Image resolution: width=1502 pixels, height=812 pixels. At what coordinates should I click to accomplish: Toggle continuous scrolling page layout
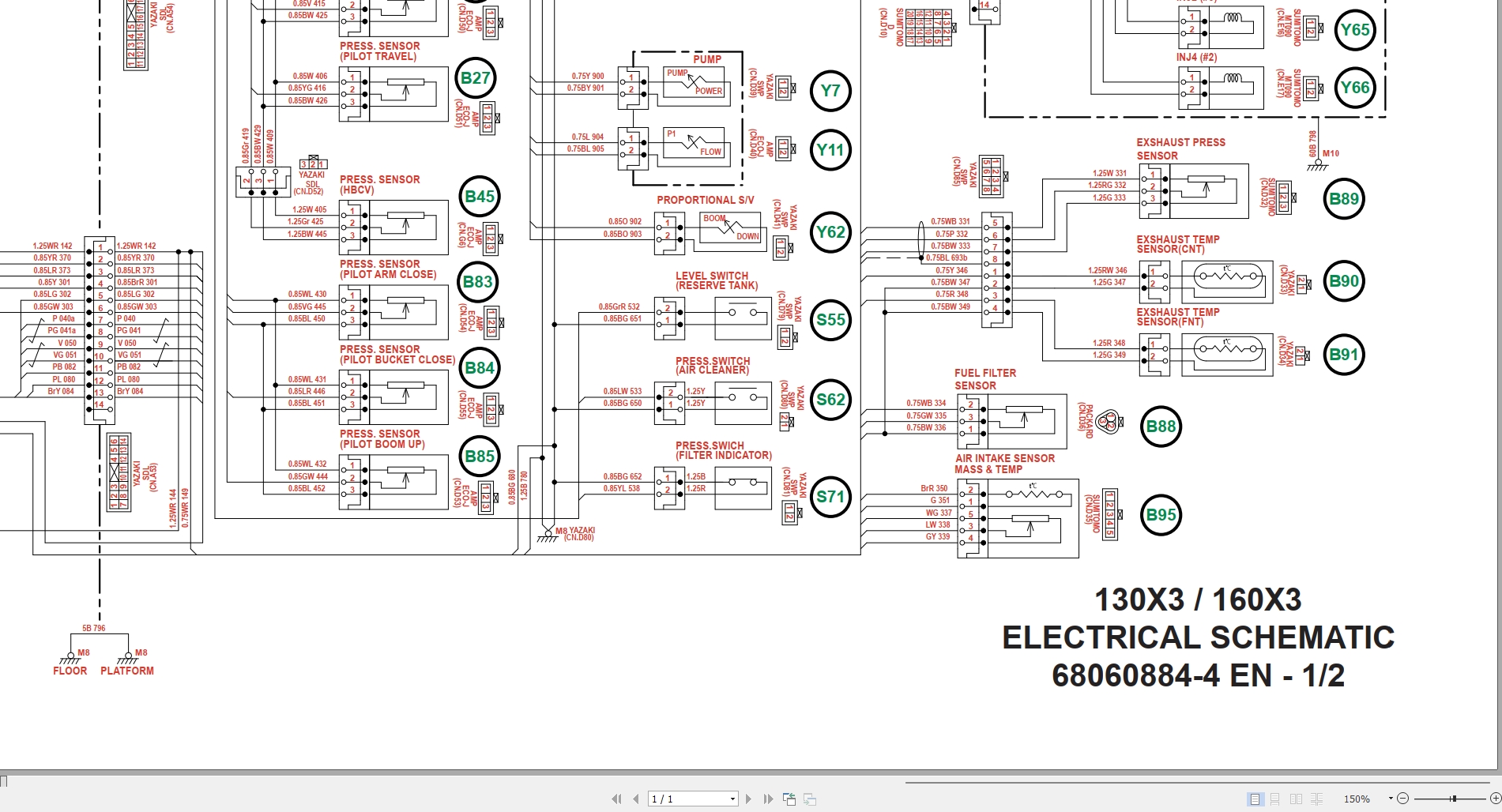click(x=1275, y=799)
